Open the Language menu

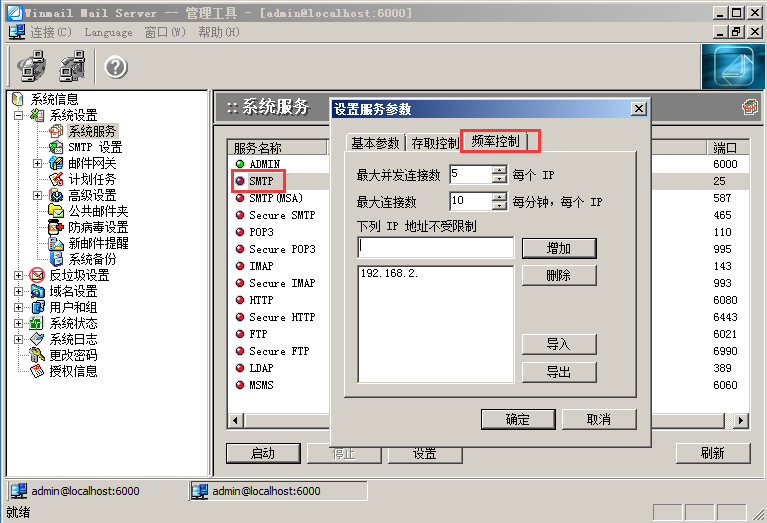pos(108,32)
